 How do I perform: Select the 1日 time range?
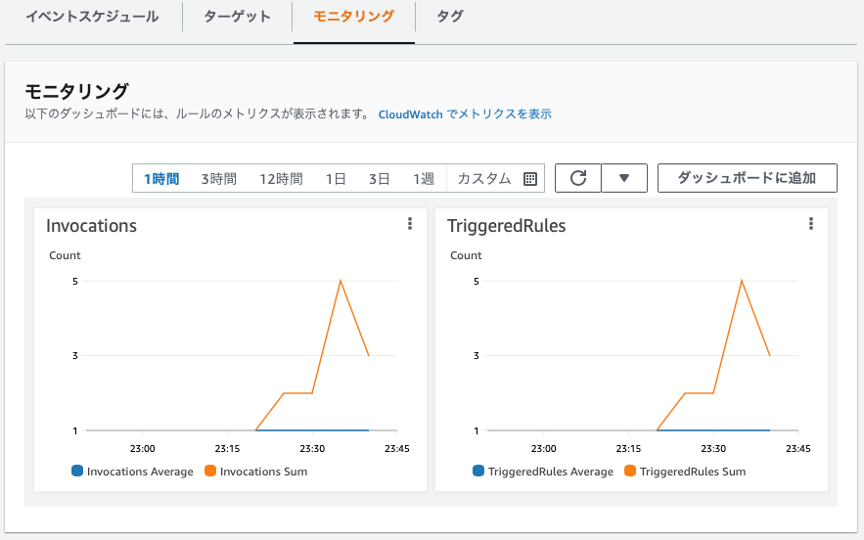(x=336, y=179)
